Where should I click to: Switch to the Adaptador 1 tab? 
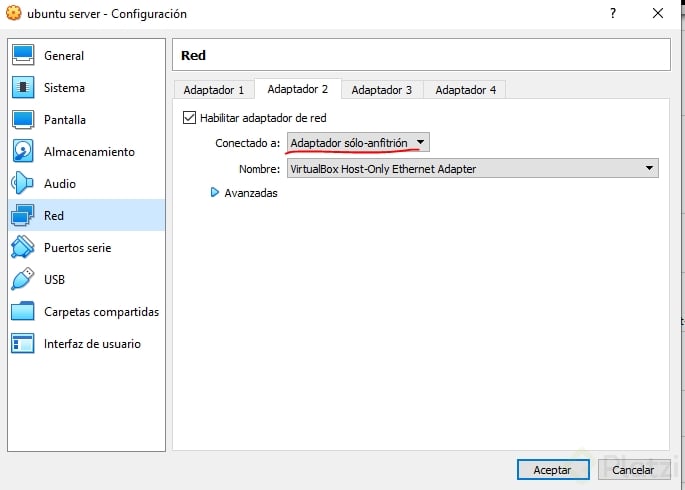point(213,90)
